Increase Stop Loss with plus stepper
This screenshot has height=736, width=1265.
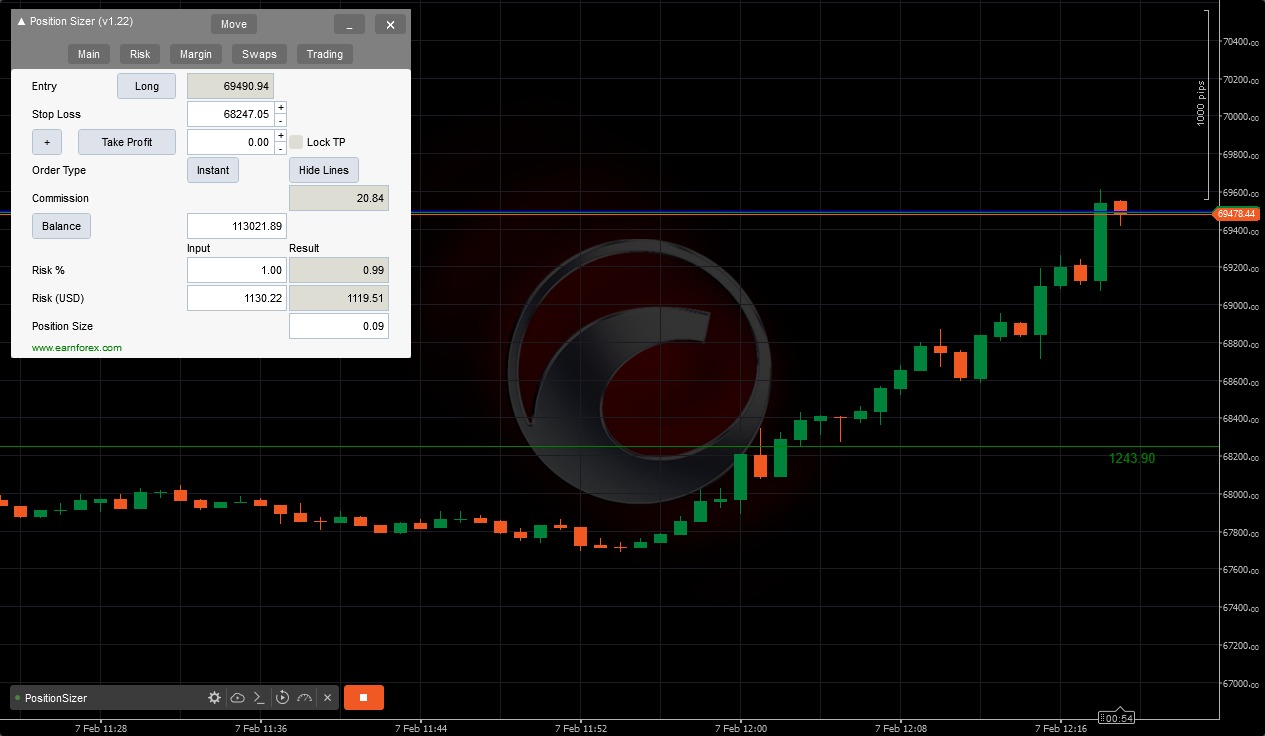coord(281,108)
